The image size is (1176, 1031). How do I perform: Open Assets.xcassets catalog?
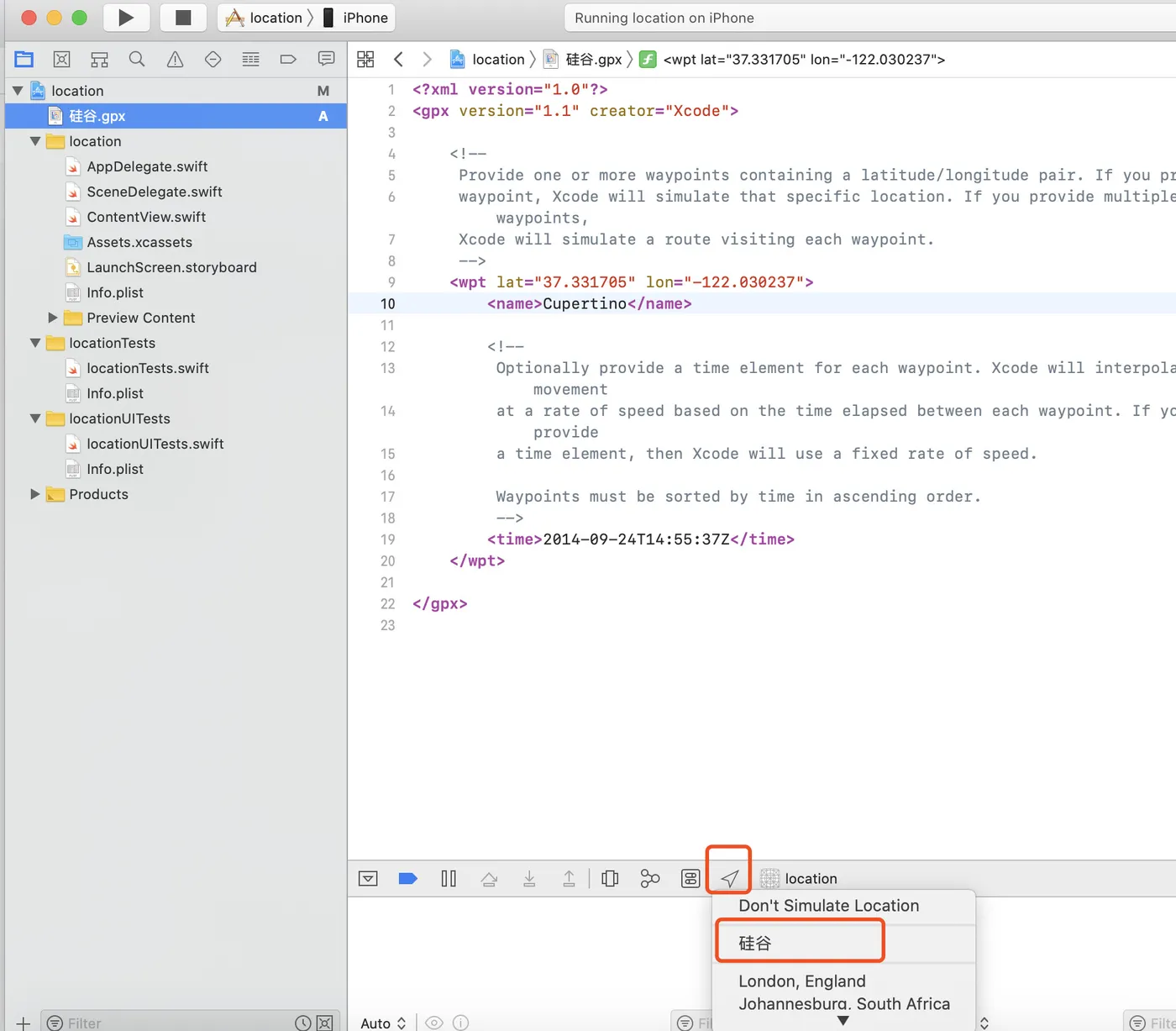(139, 242)
